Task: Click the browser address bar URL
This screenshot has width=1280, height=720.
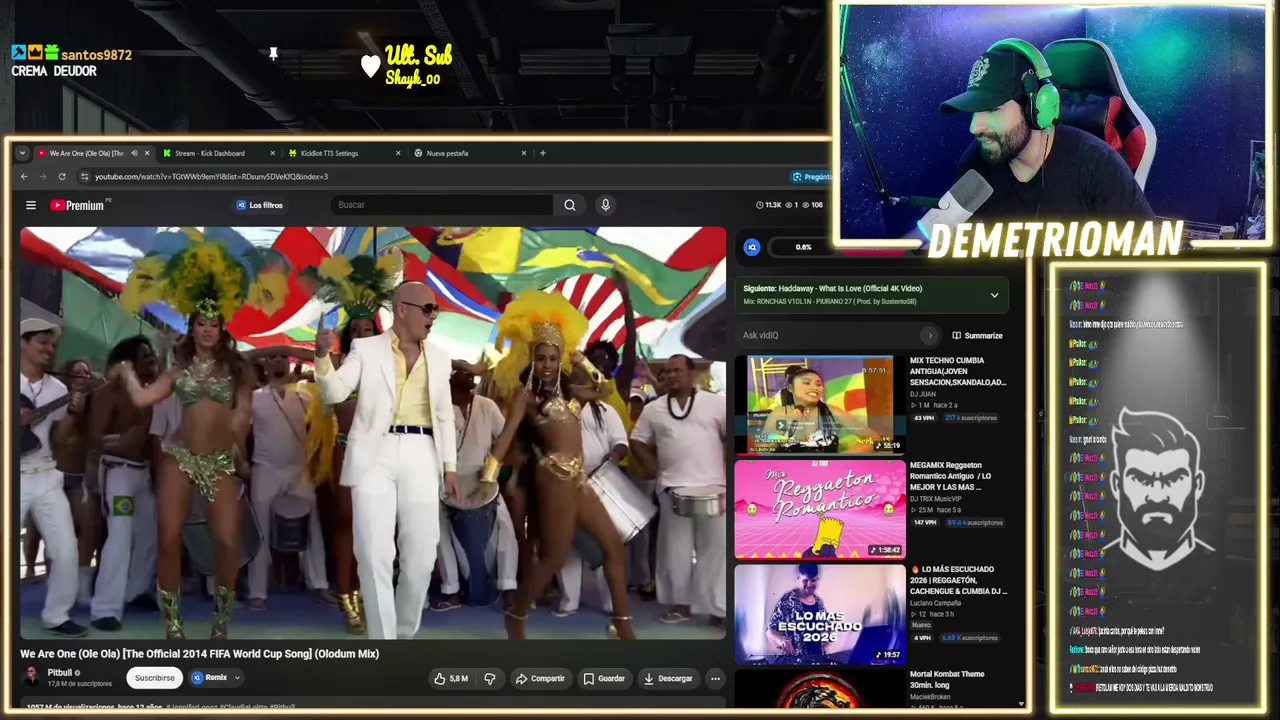Action: [212, 177]
